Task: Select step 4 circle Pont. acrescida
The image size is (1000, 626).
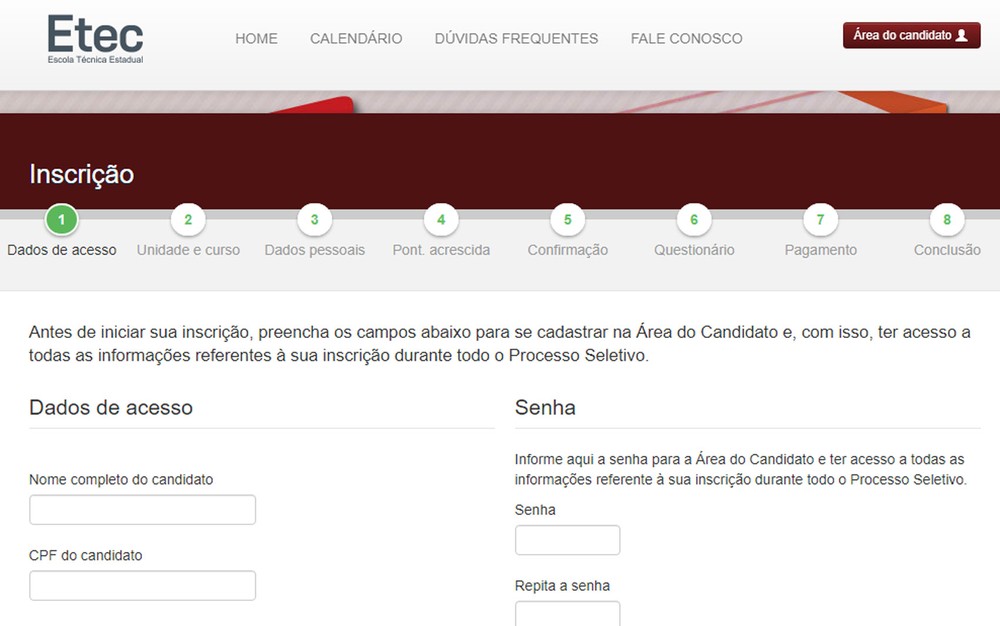Action: 441,220
